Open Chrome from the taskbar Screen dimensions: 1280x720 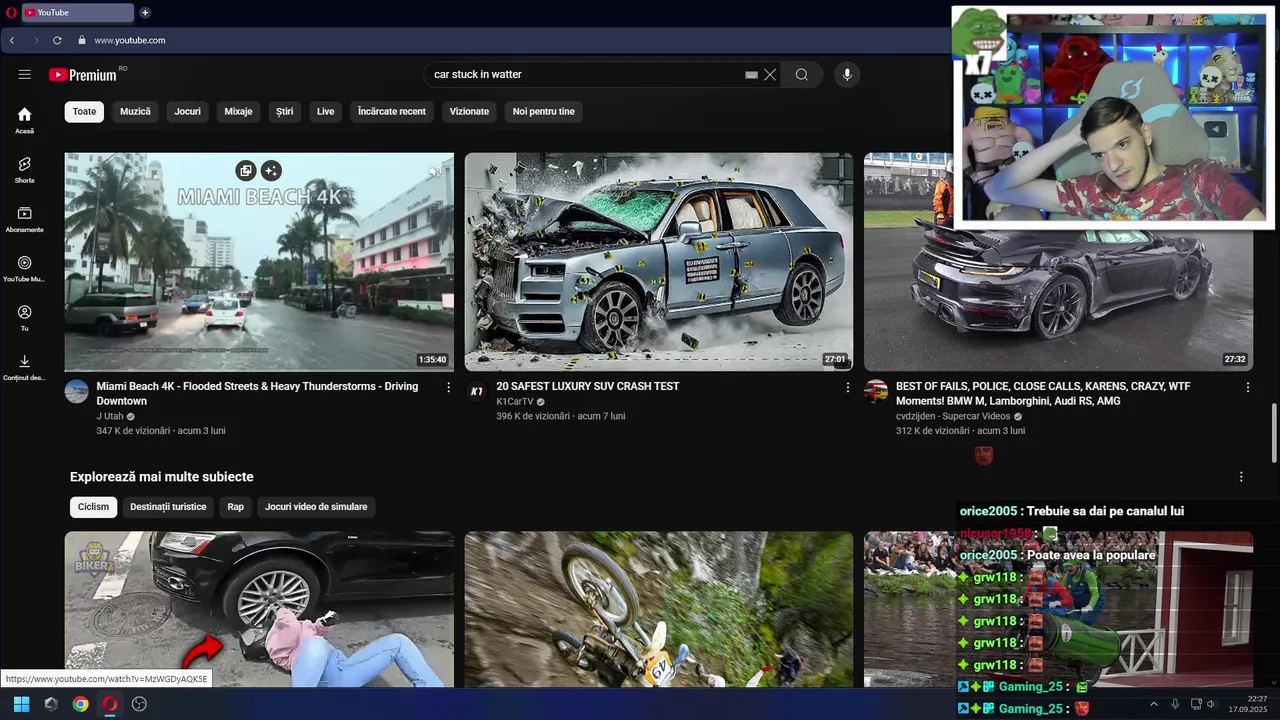(80, 704)
